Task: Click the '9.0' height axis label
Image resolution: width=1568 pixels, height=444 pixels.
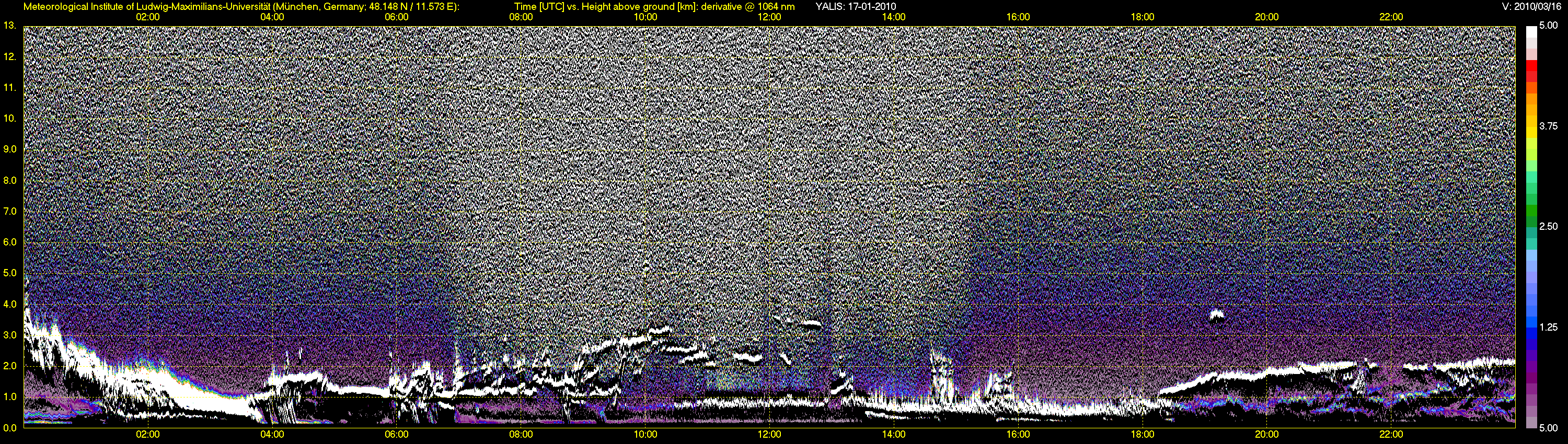Action: 10,149
